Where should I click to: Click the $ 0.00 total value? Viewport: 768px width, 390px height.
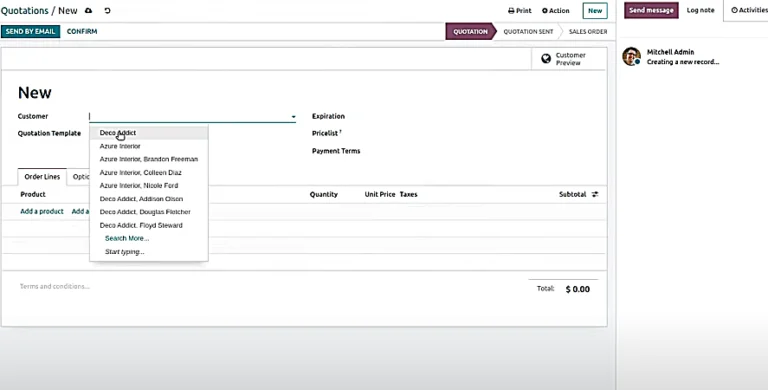point(577,290)
